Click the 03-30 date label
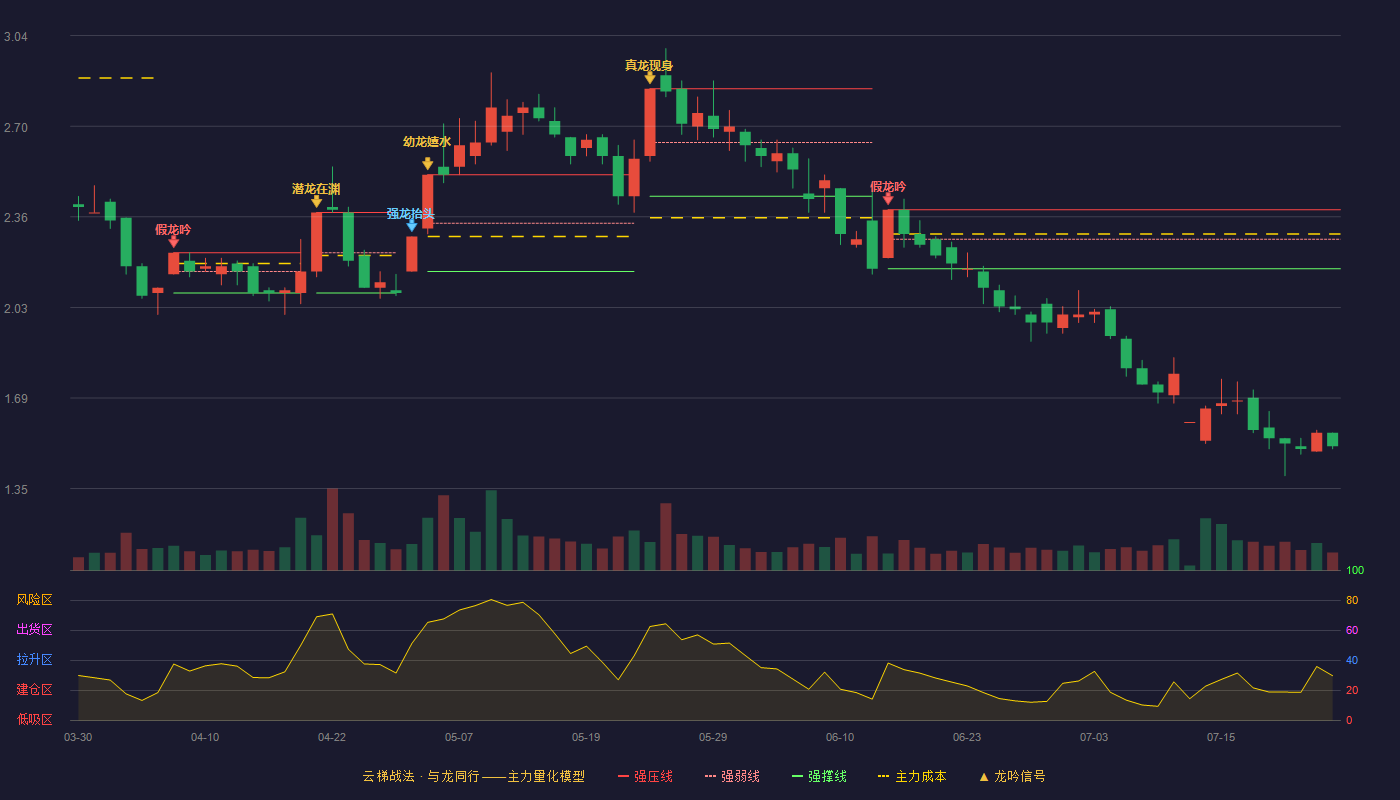 coord(78,737)
